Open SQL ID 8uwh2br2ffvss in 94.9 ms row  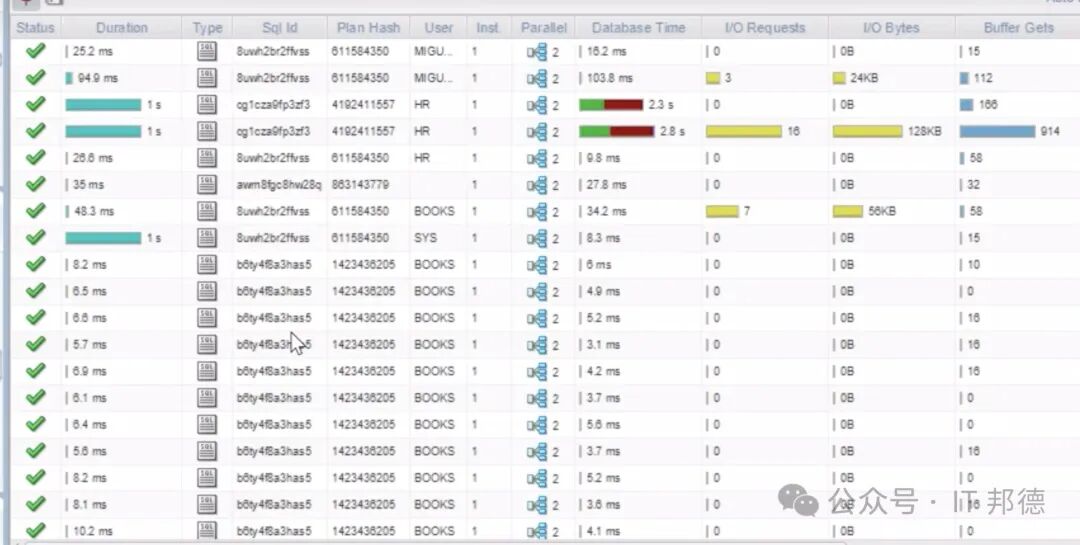pos(273,78)
